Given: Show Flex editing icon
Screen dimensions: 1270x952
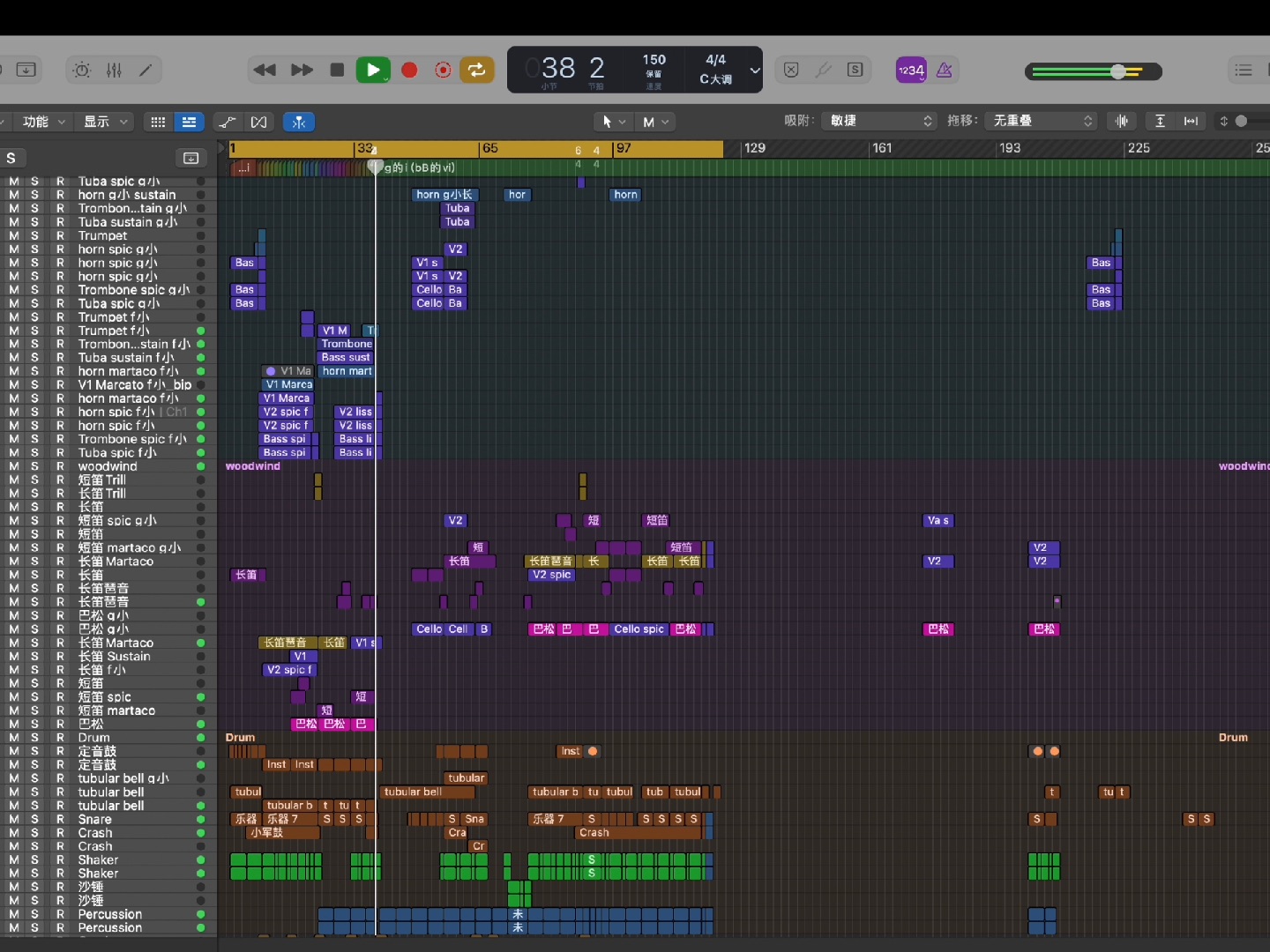Looking at the screenshot, I should [258, 122].
